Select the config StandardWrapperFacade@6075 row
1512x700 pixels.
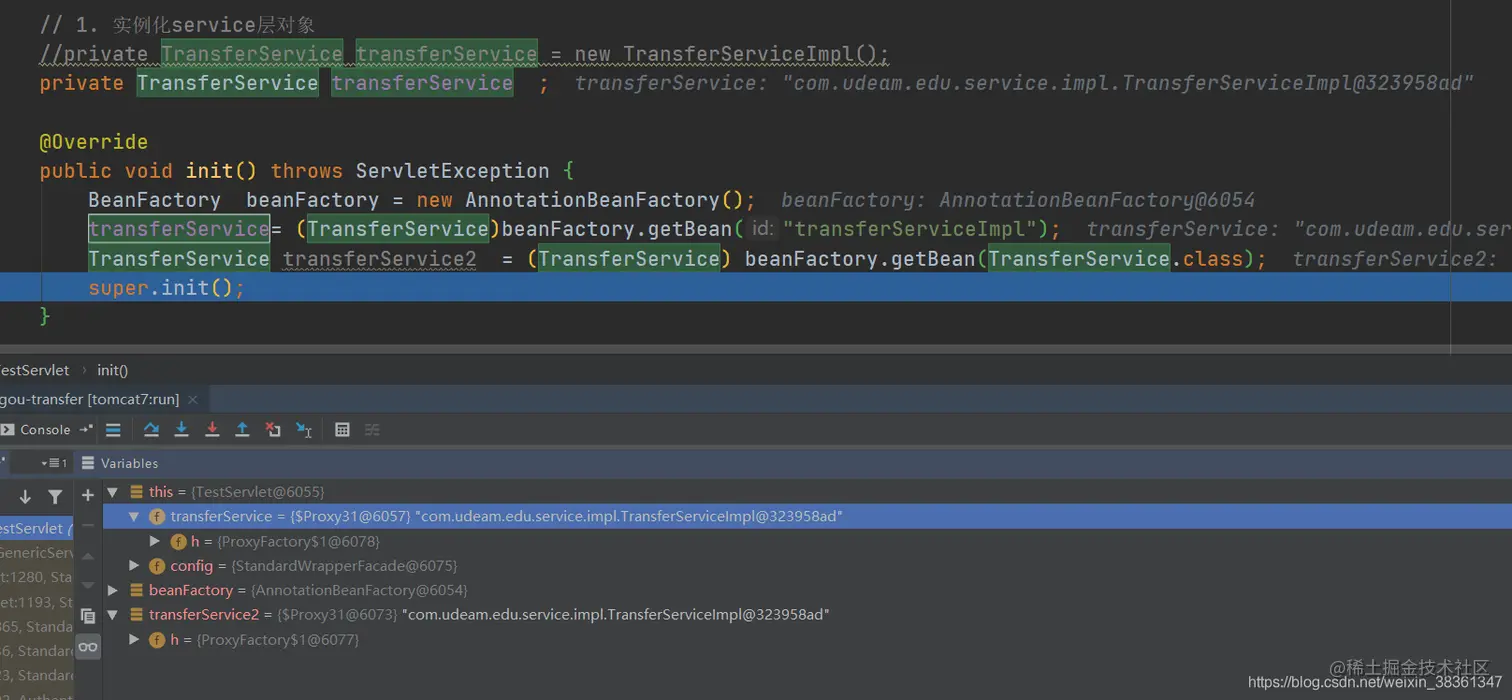pyautogui.click(x=807, y=566)
